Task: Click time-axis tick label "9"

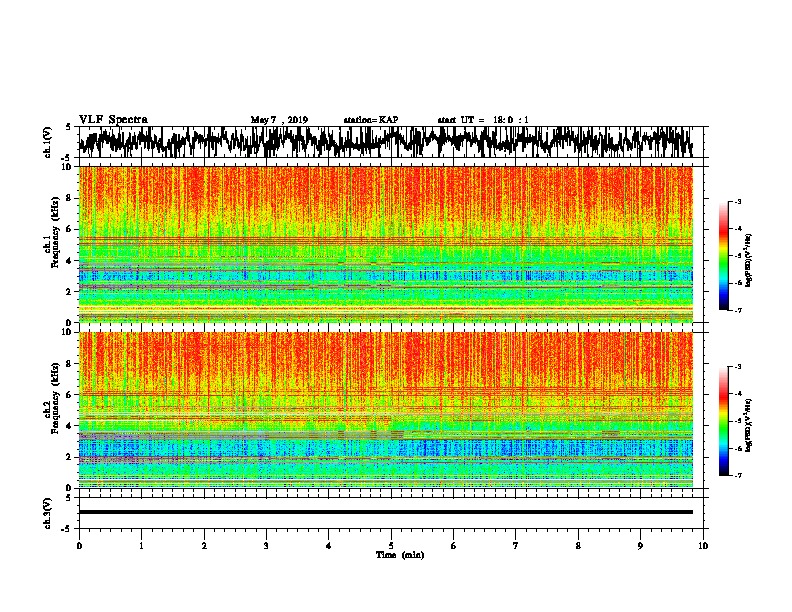Action: [640, 546]
